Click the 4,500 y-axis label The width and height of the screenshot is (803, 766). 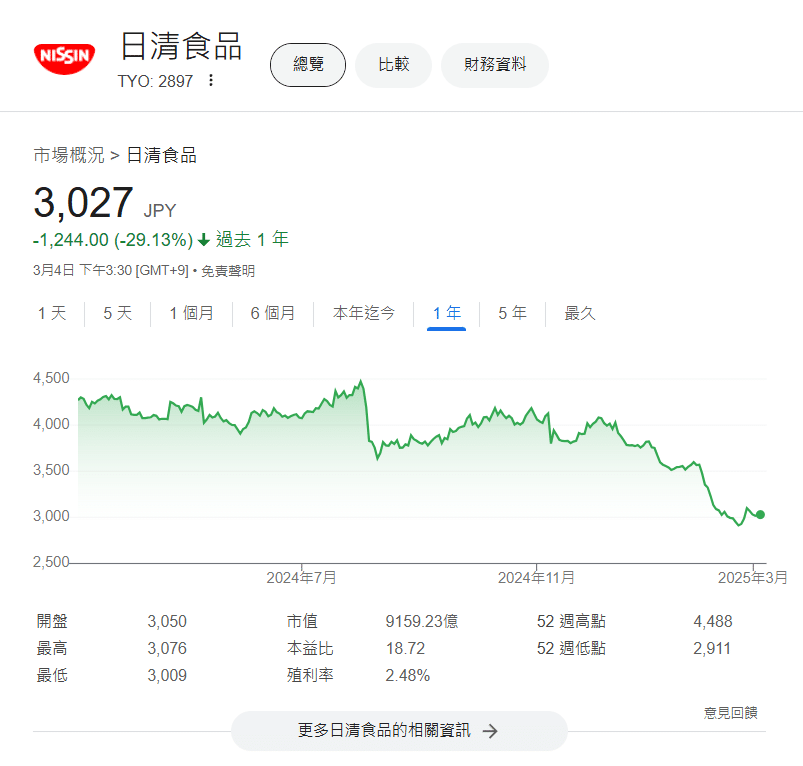click(x=51, y=378)
